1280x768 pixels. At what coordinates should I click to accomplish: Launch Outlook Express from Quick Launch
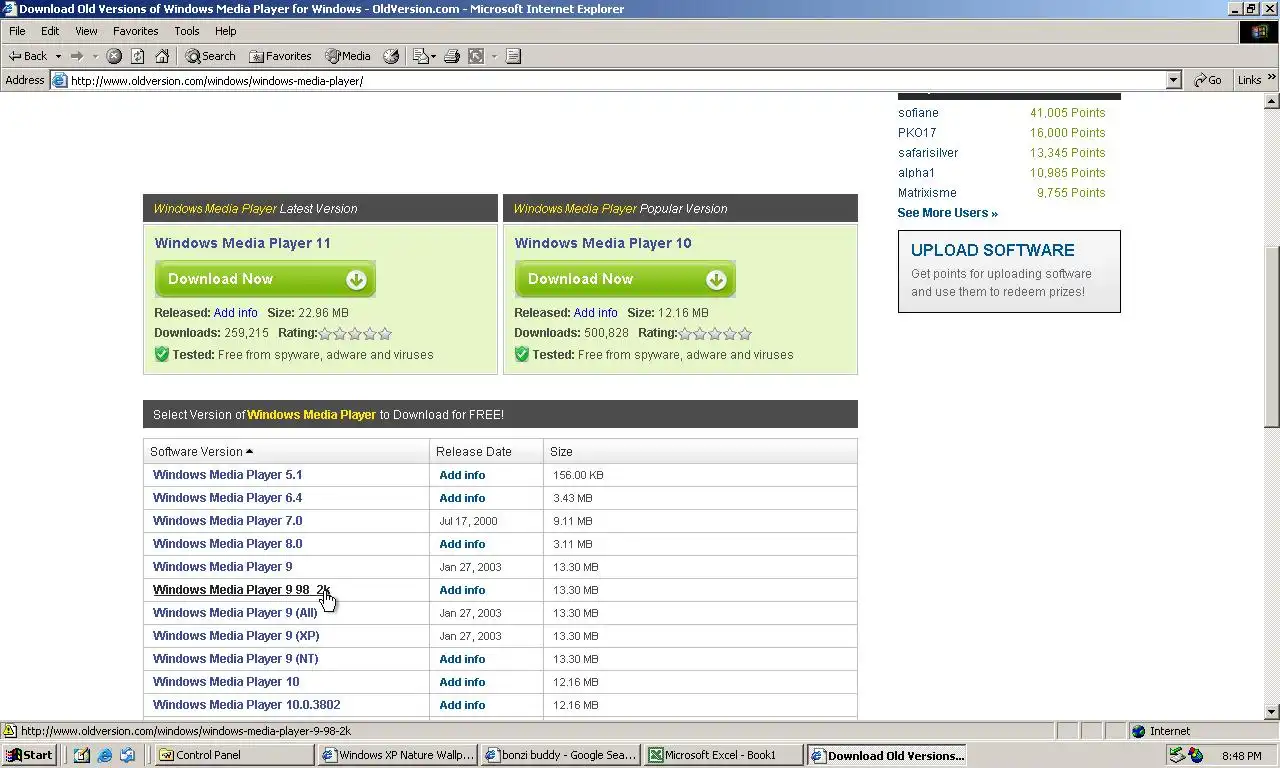[x=128, y=755]
